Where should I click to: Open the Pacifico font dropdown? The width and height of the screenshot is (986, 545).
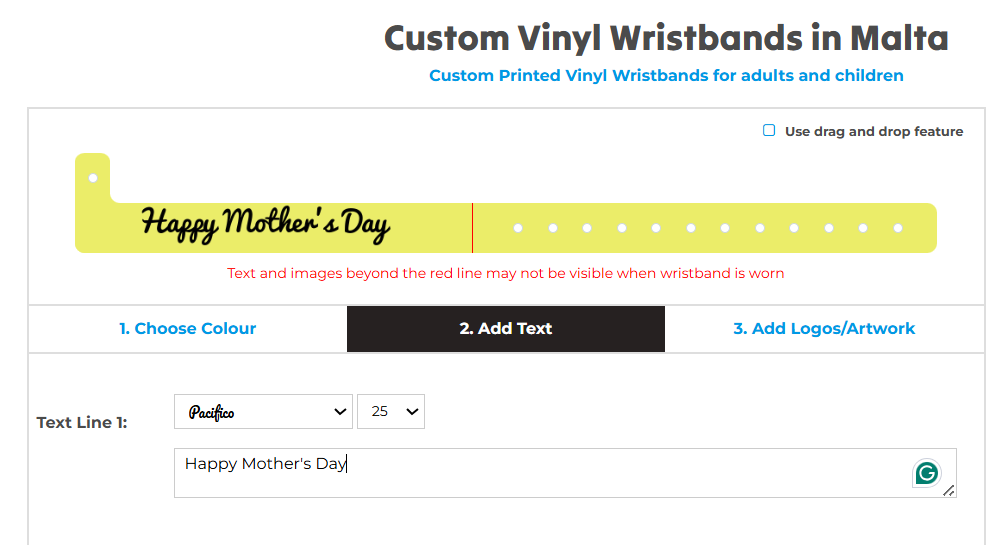click(x=263, y=411)
